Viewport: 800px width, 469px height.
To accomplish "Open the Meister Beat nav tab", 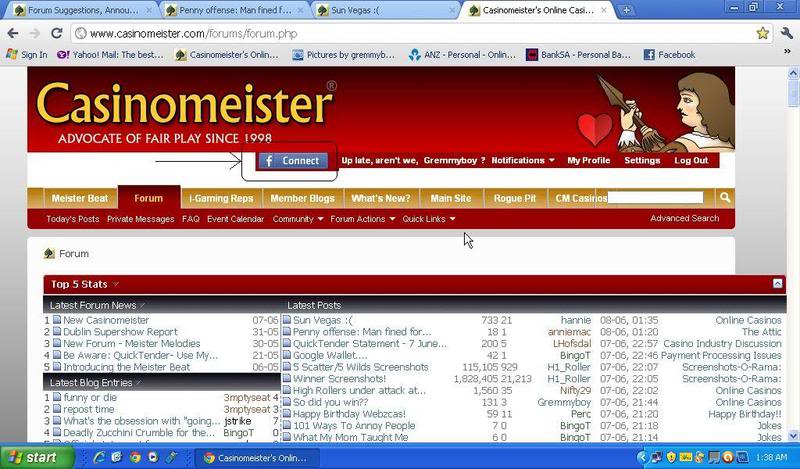I will (x=80, y=199).
